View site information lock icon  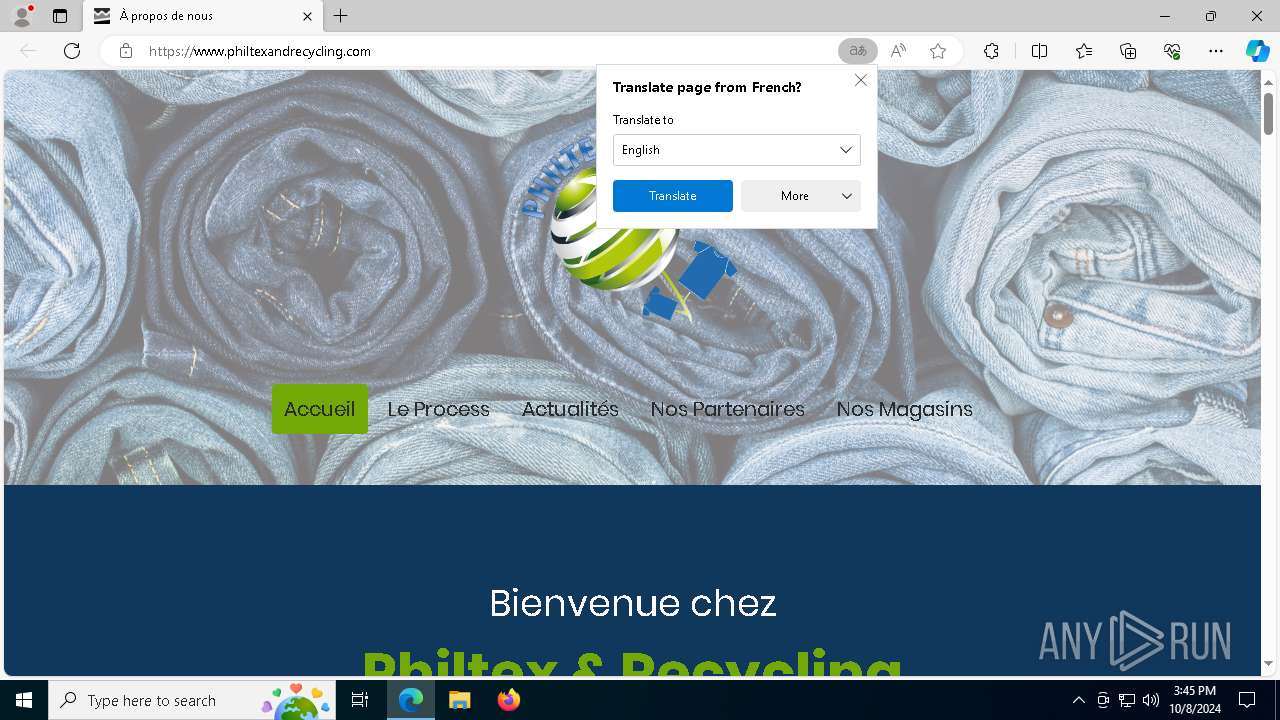coord(126,51)
